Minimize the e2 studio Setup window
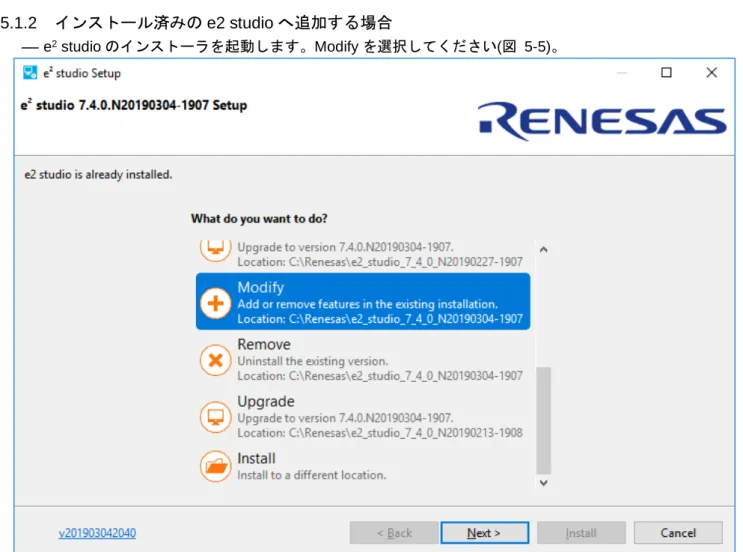Image resolution: width=743 pixels, height=552 pixels. tap(622, 72)
